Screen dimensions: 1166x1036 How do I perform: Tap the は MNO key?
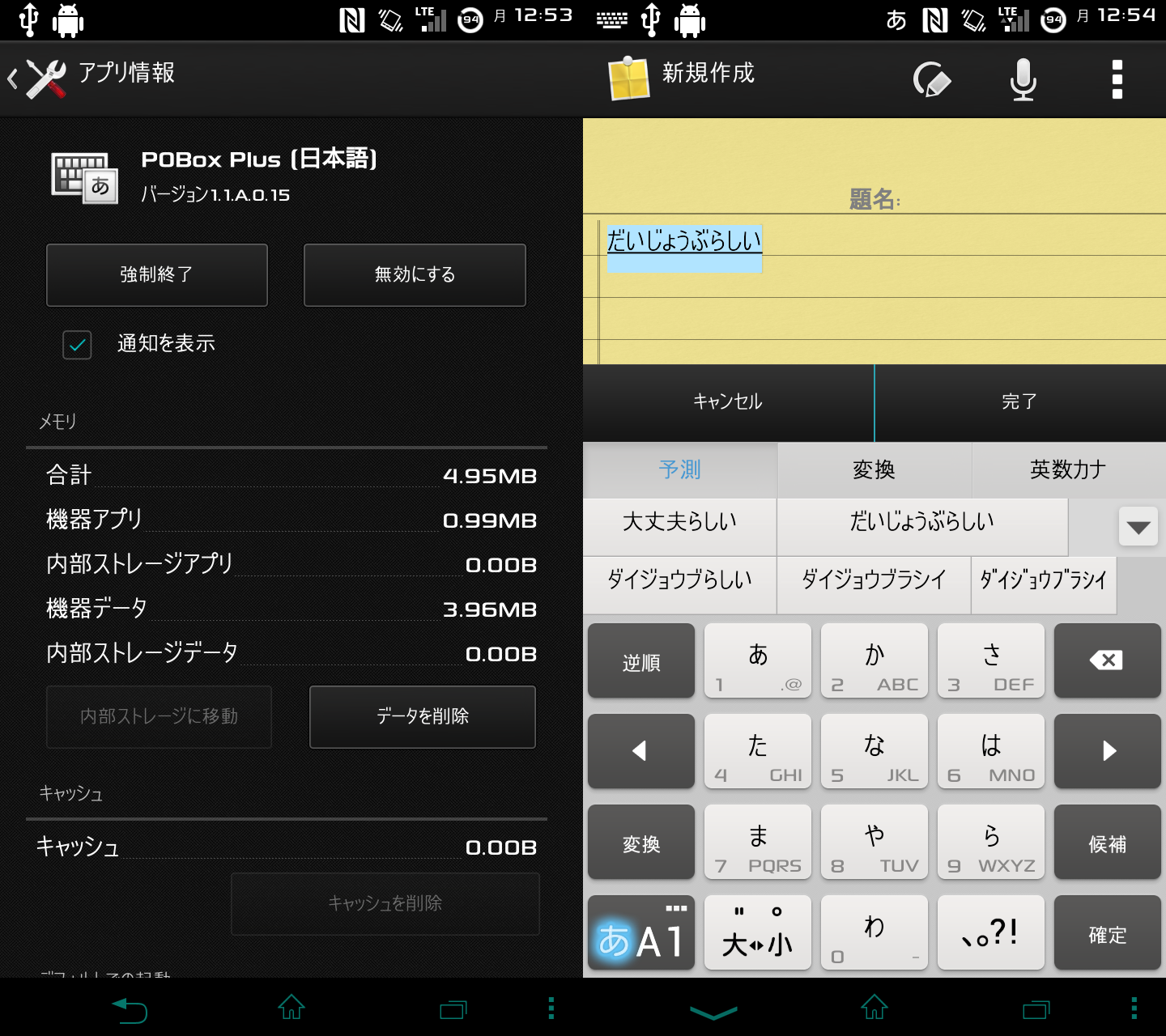(x=991, y=751)
